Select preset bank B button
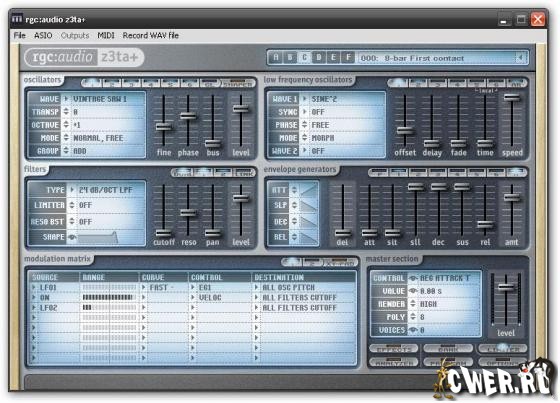 coord(290,57)
